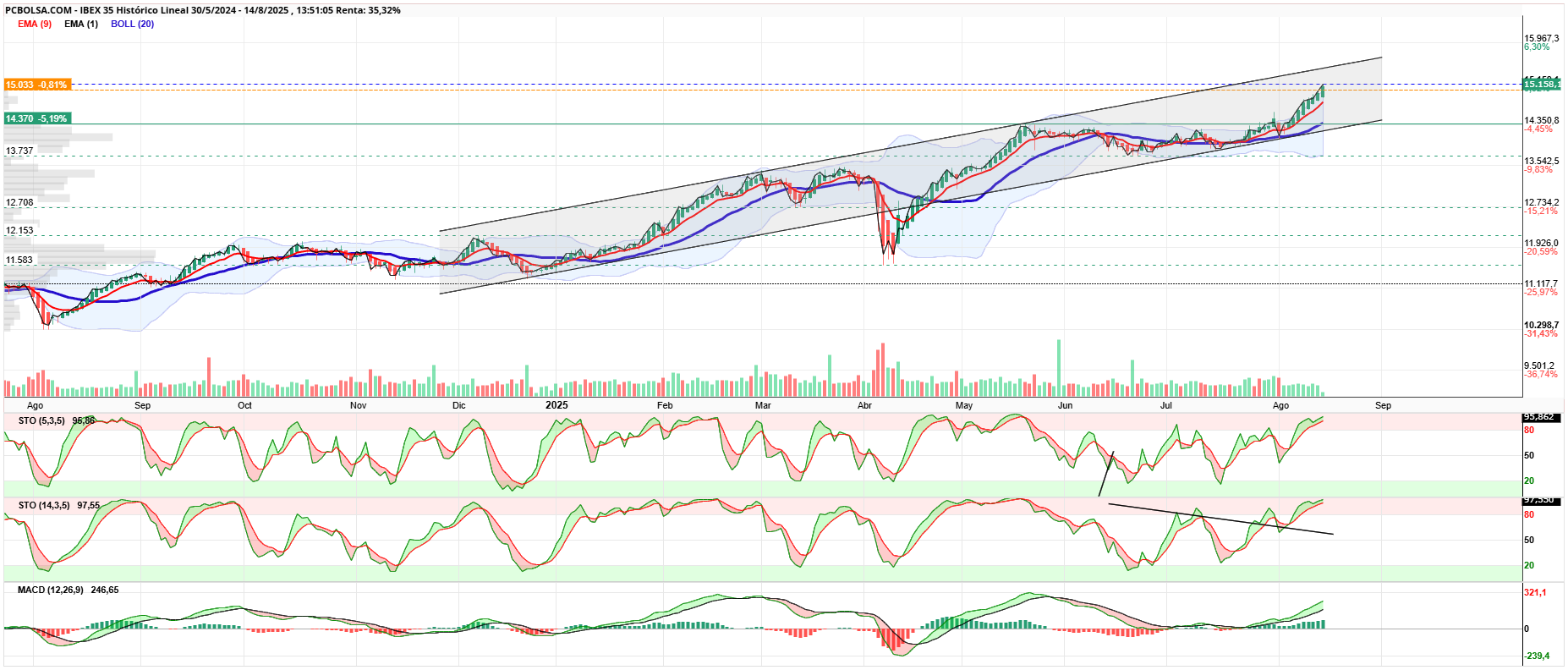The image size is (1568, 670).
Task: Click the Jul month label
Action: point(1166,405)
